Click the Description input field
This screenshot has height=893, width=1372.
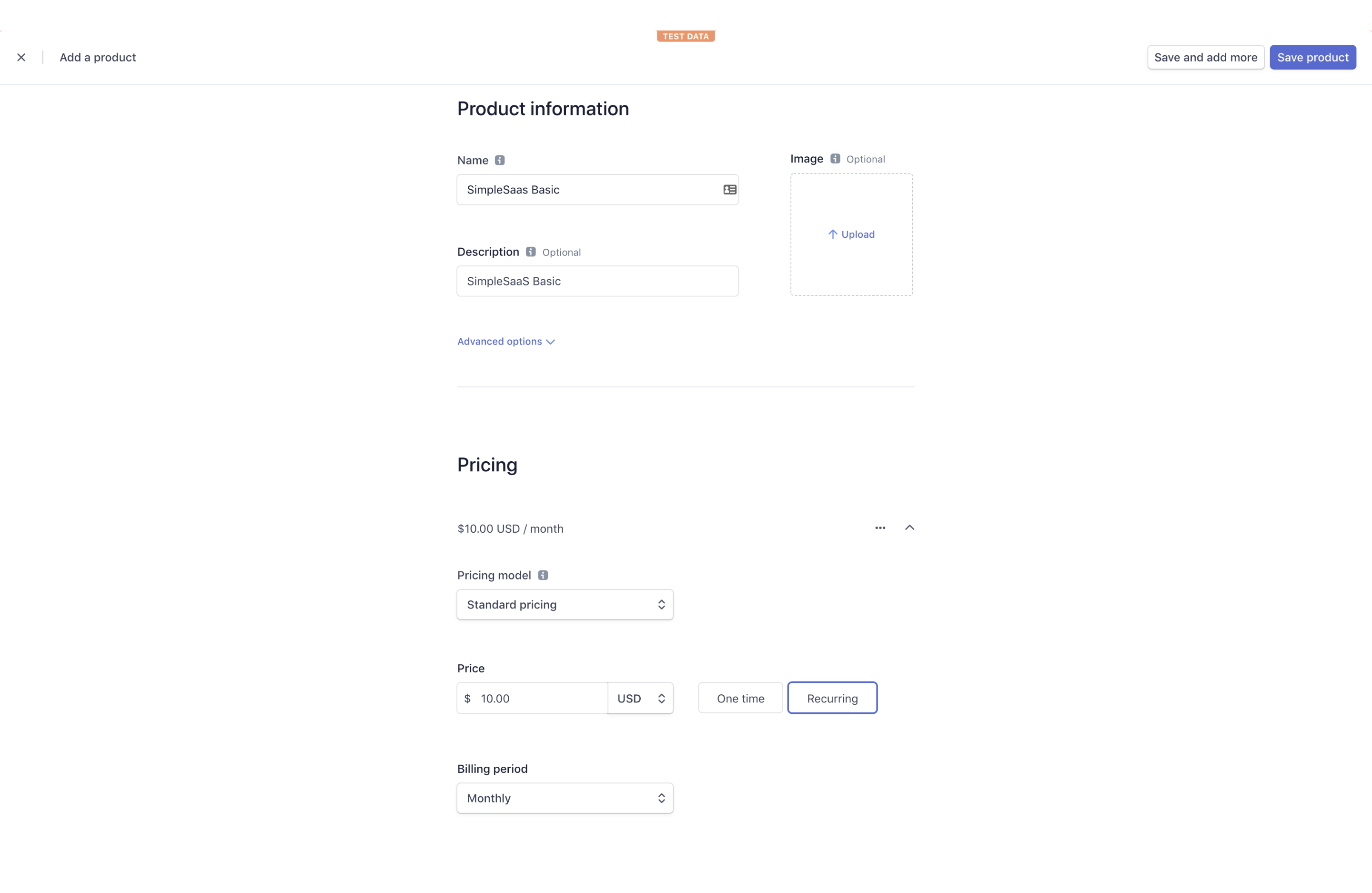[x=597, y=281]
